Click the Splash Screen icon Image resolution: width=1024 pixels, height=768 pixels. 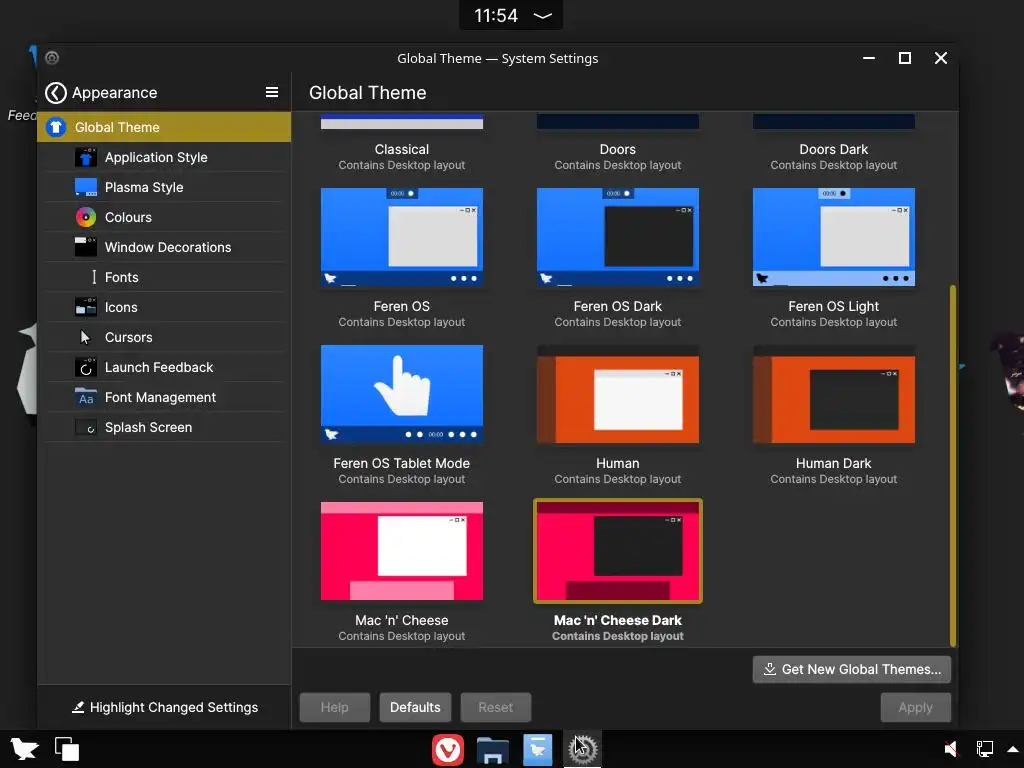(86, 428)
